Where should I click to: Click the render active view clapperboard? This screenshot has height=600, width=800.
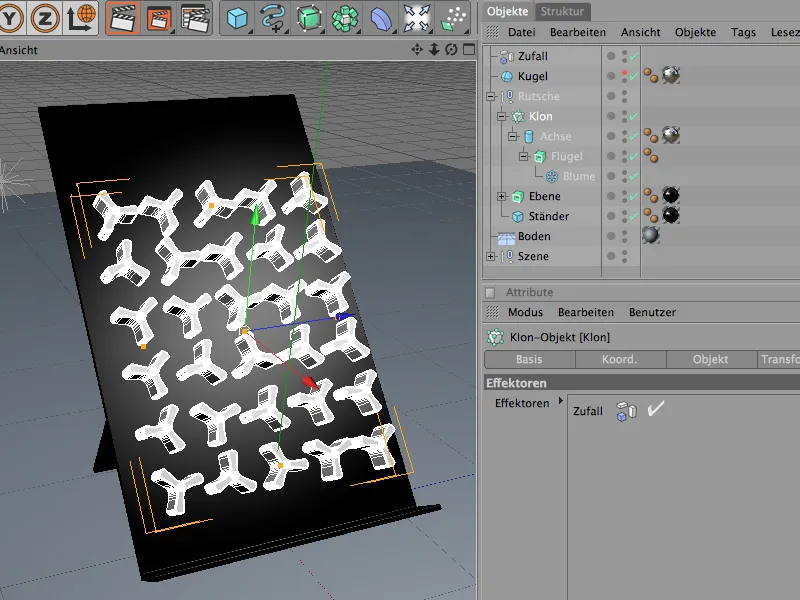coord(123,17)
